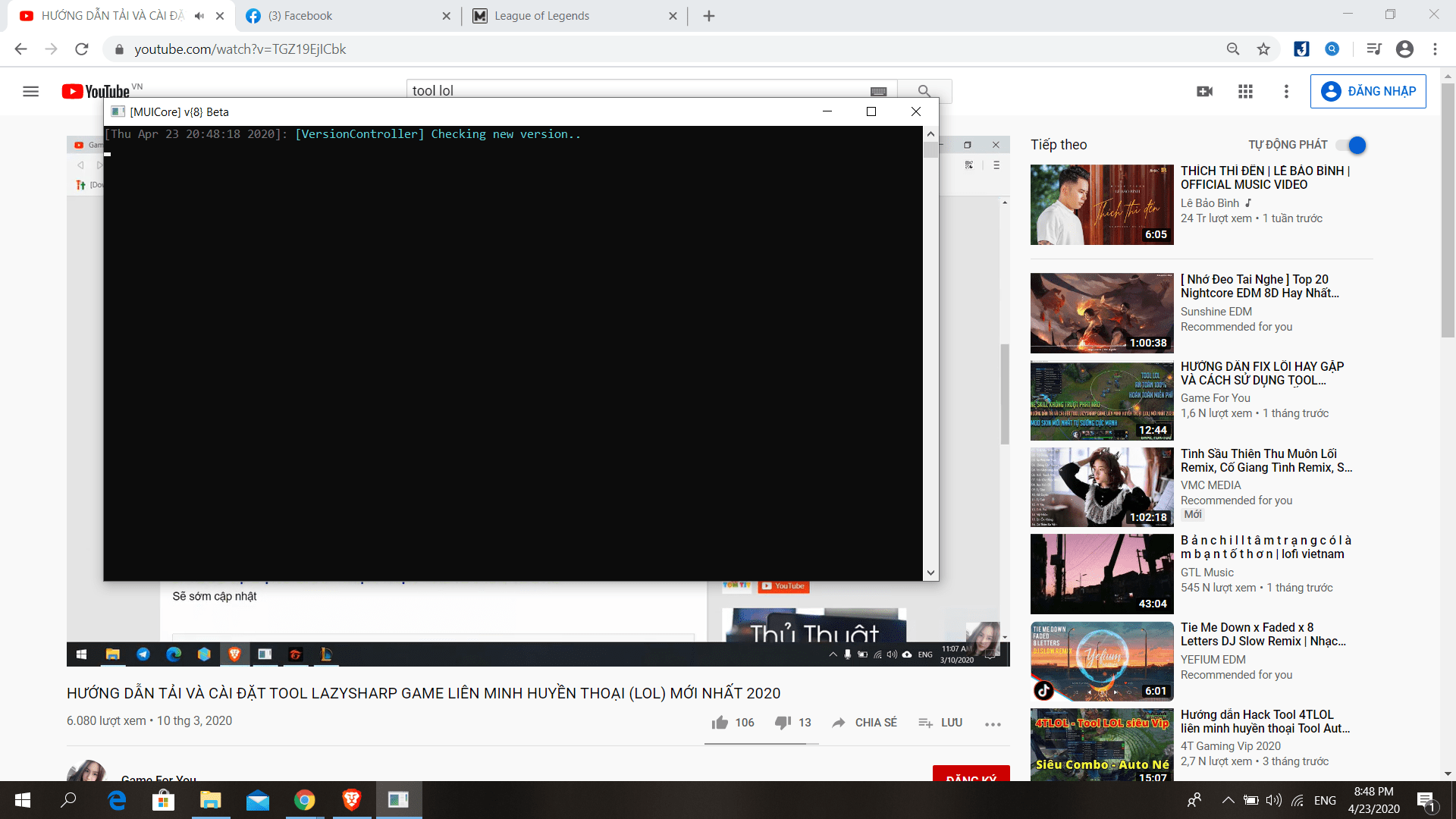The width and height of the screenshot is (1456, 819).
Task: Open Brave browser from the taskbar
Action: pos(351,800)
